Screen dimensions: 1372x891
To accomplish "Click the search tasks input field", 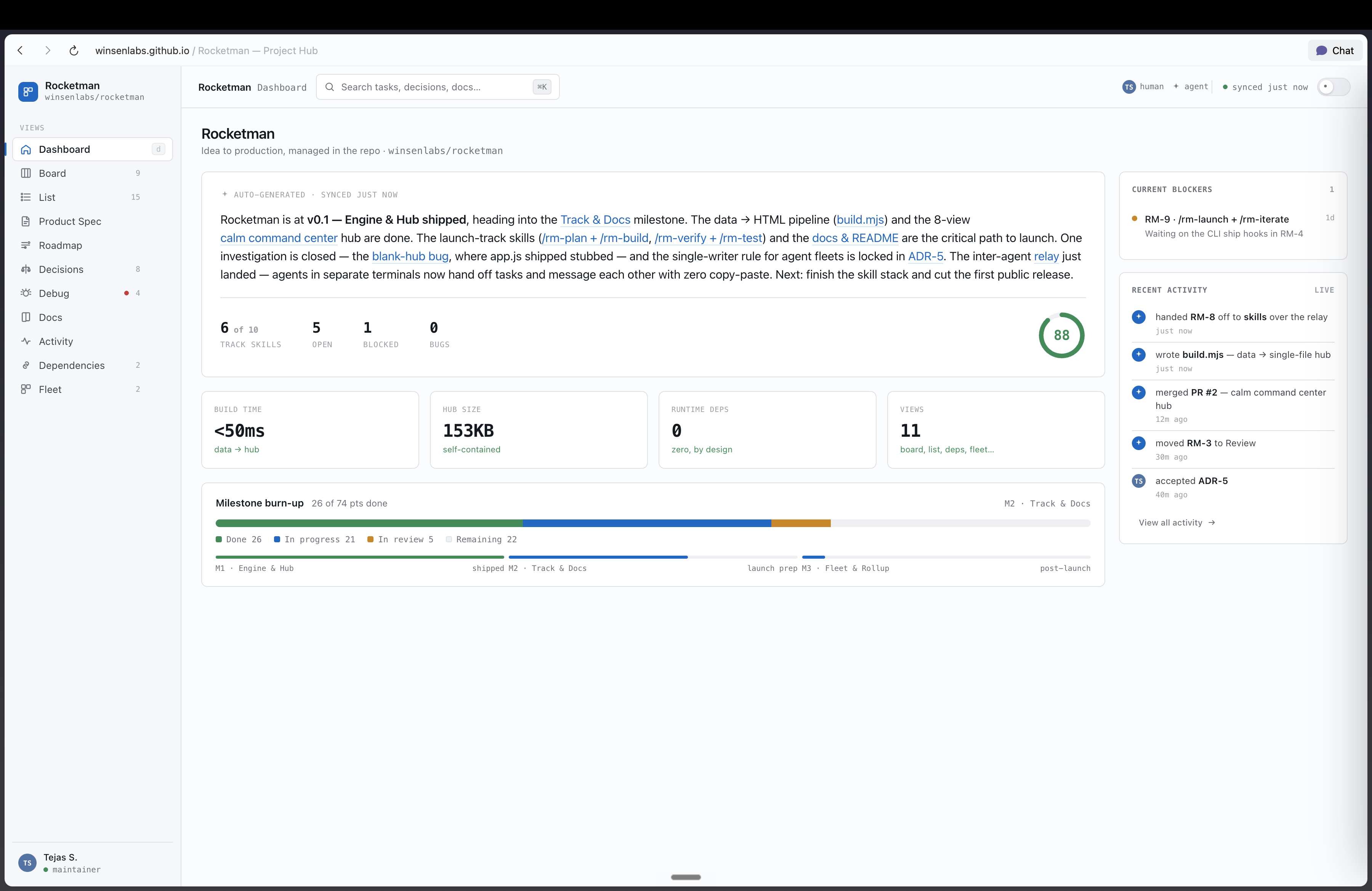I will coord(438,87).
